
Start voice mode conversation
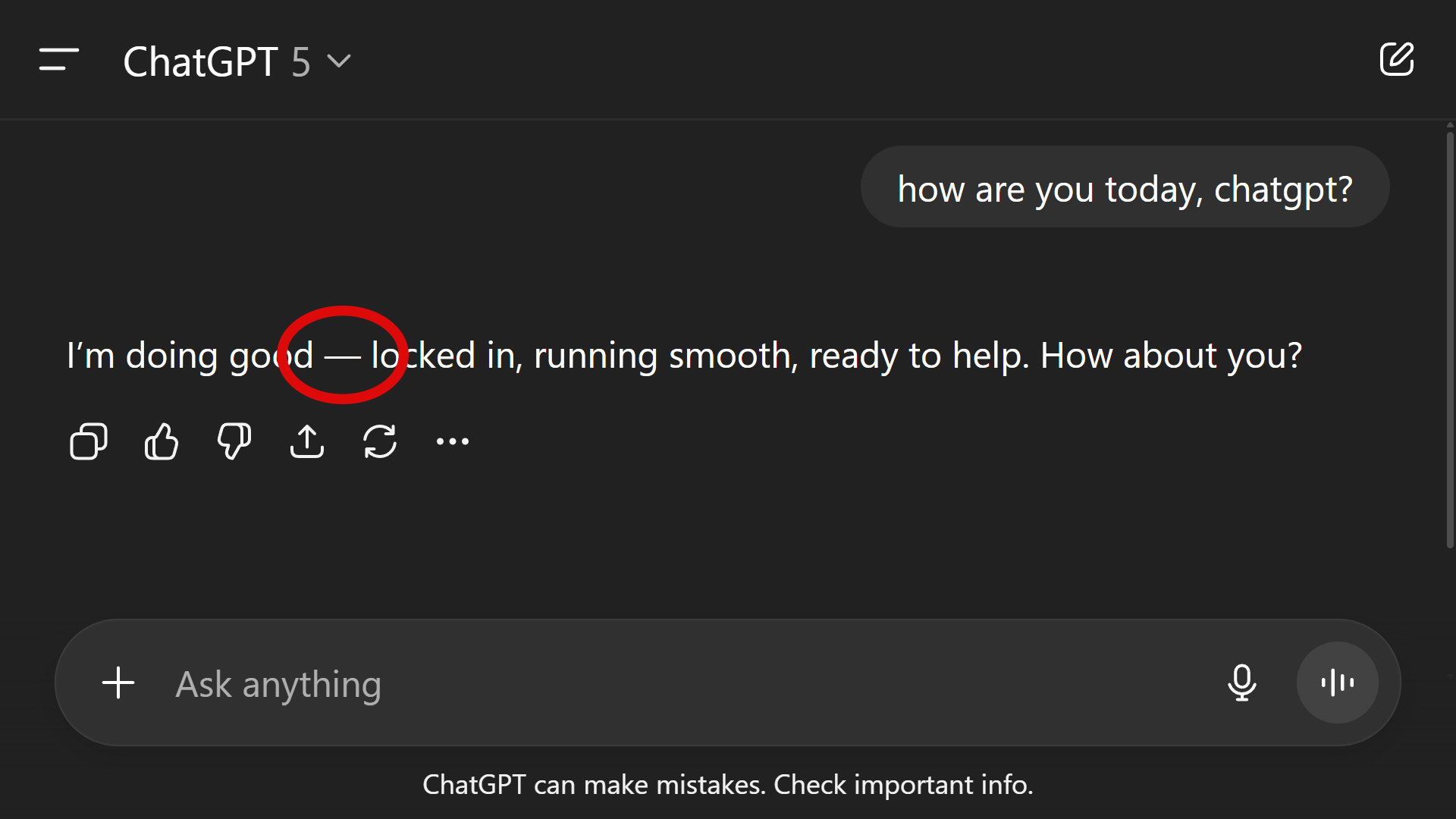[1337, 682]
